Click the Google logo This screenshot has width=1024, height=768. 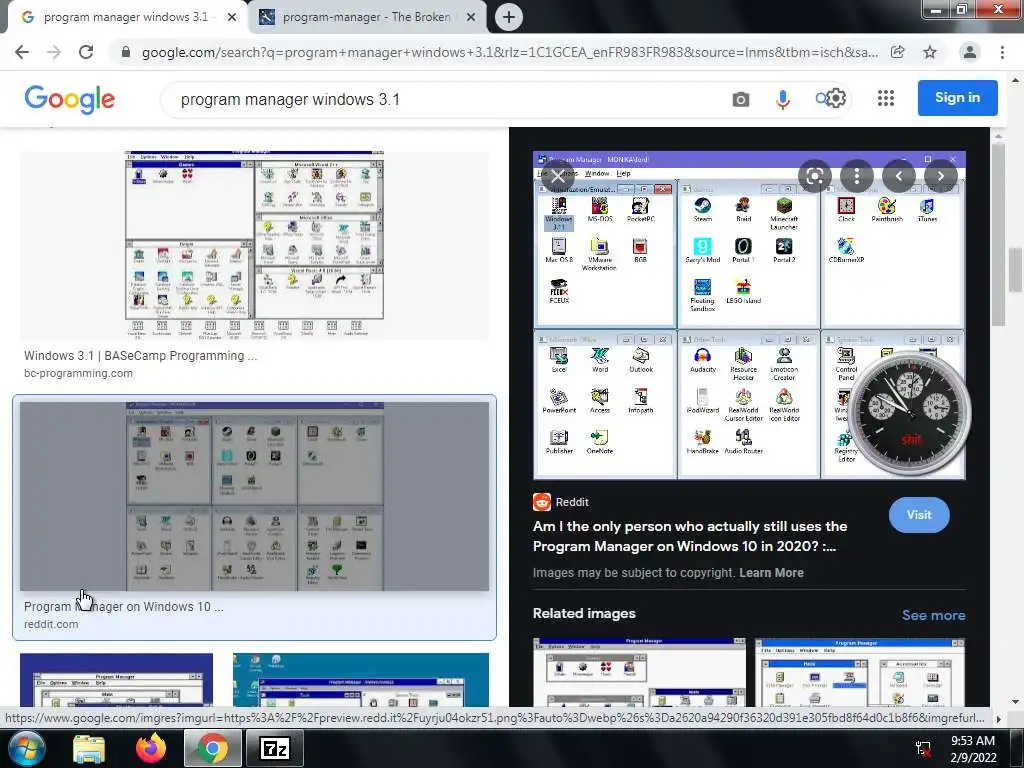pos(70,99)
